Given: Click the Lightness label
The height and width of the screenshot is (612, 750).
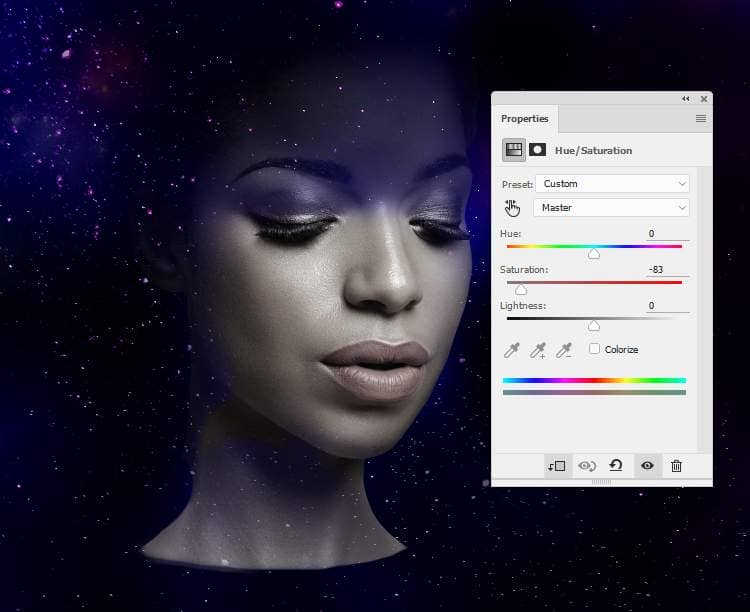Looking at the screenshot, I should 523,306.
